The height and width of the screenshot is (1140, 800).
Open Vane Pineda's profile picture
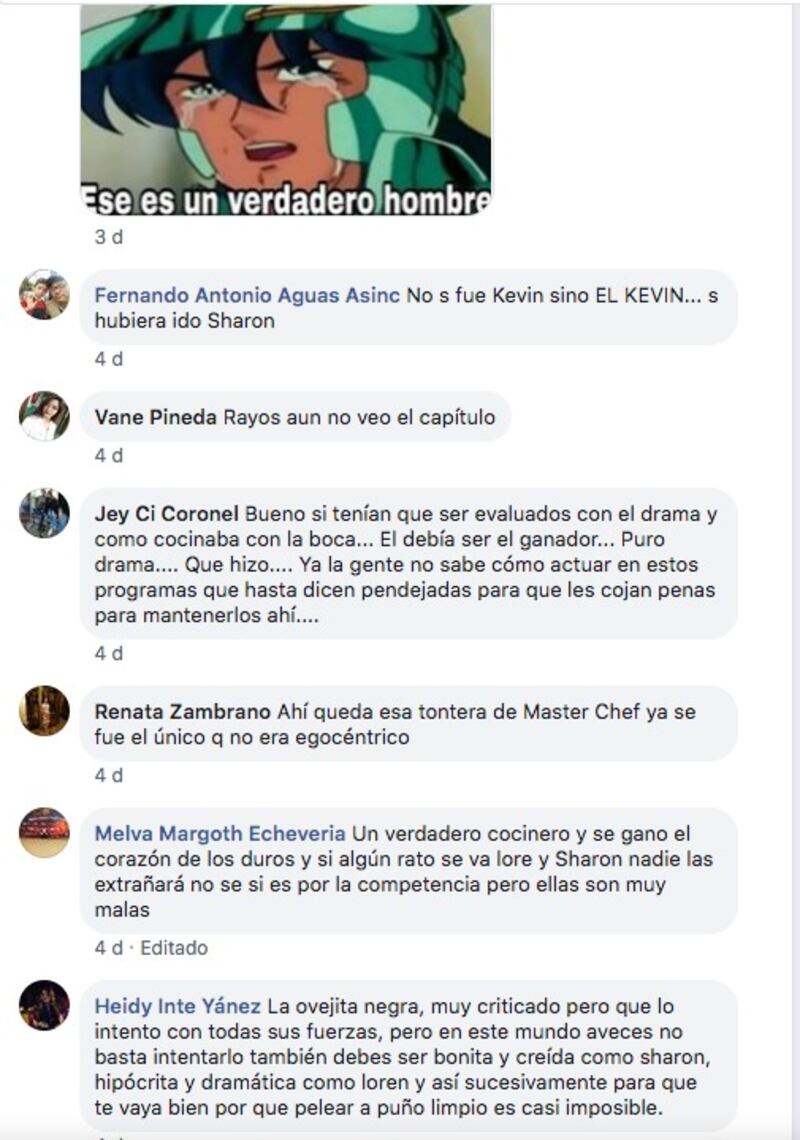click(44, 416)
